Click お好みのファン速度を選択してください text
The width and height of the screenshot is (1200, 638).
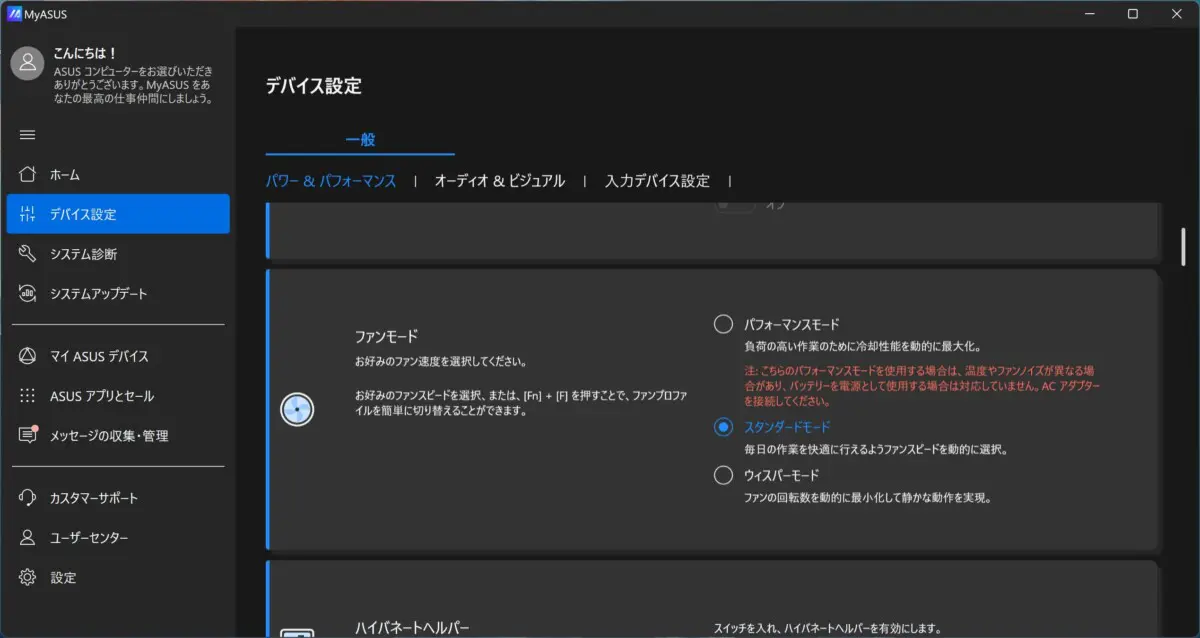[441, 361]
